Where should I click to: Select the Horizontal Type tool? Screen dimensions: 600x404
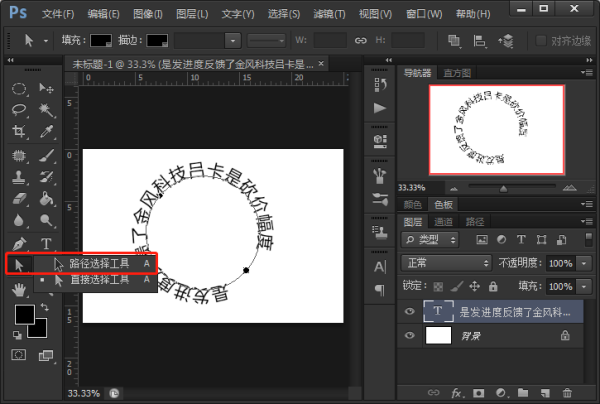point(46,244)
